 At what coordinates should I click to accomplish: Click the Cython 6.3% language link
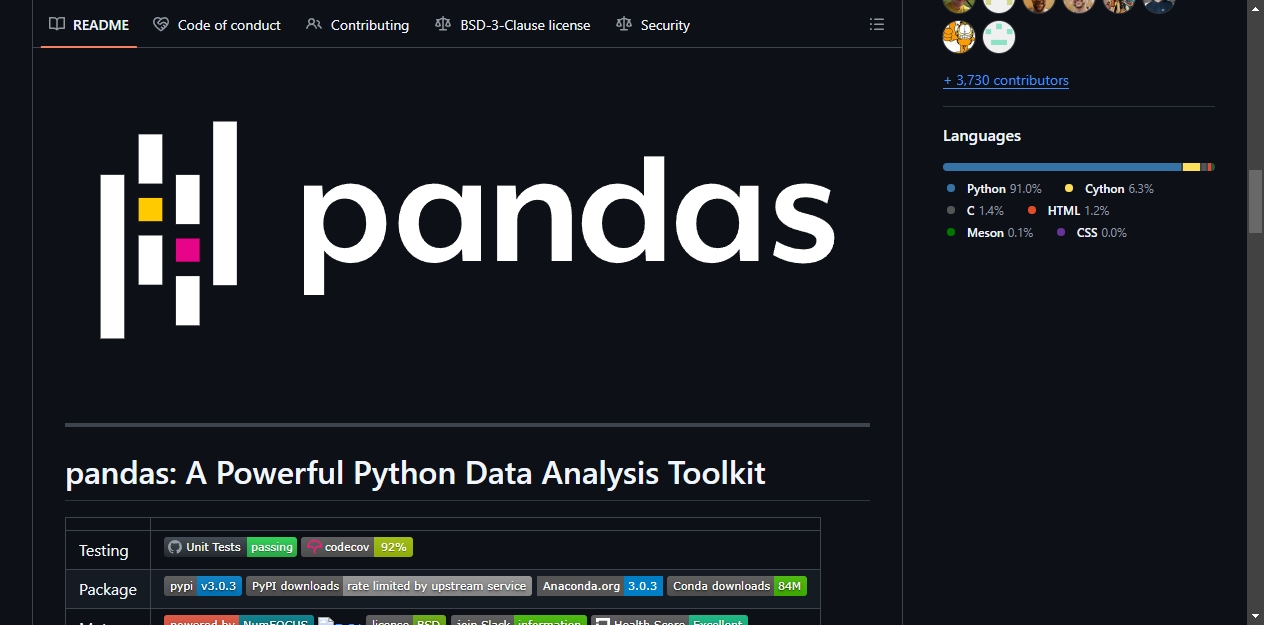click(x=1109, y=188)
